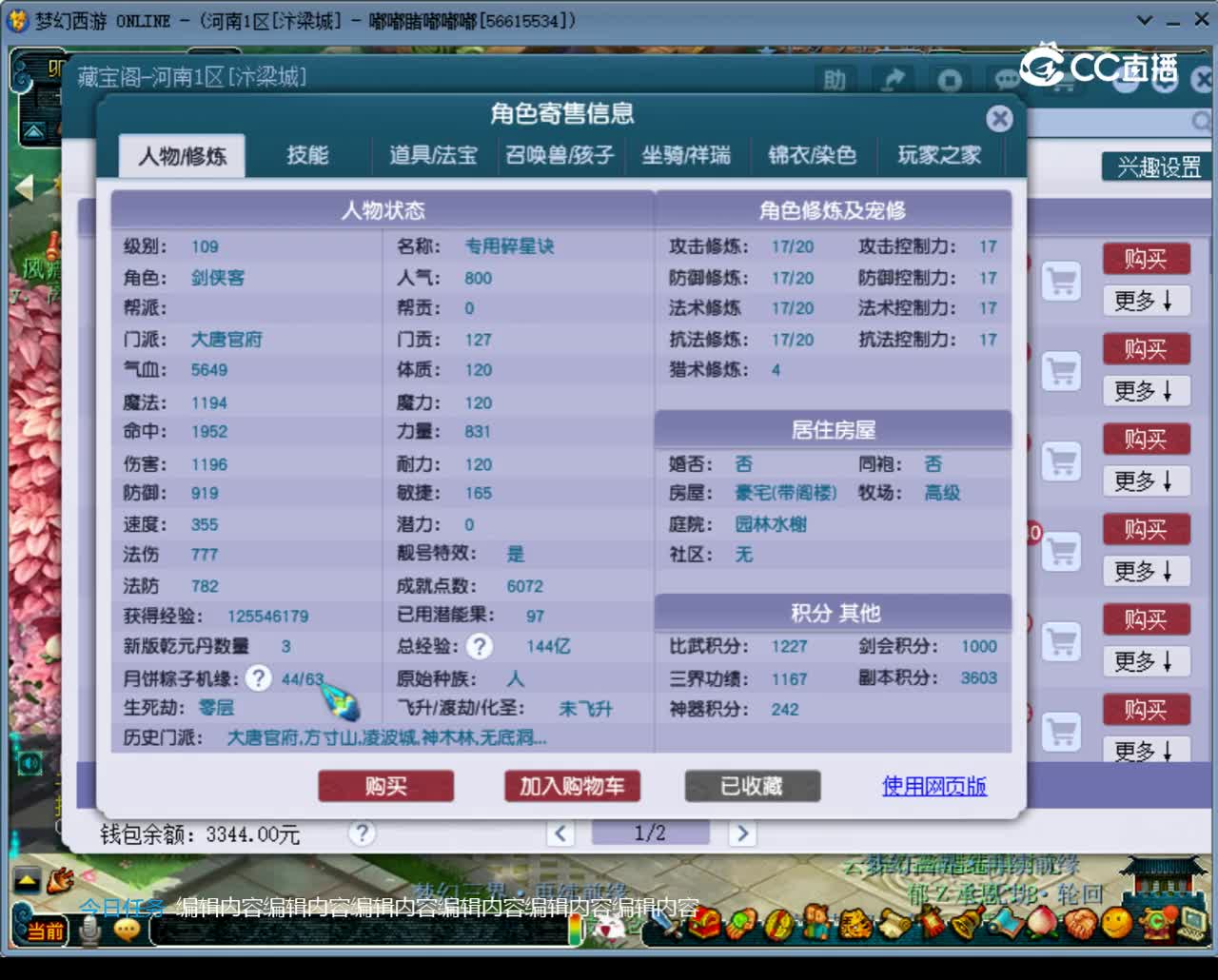Image resolution: width=1218 pixels, height=980 pixels.
Task: Open the 道具/法宝 tab
Action: (433, 155)
